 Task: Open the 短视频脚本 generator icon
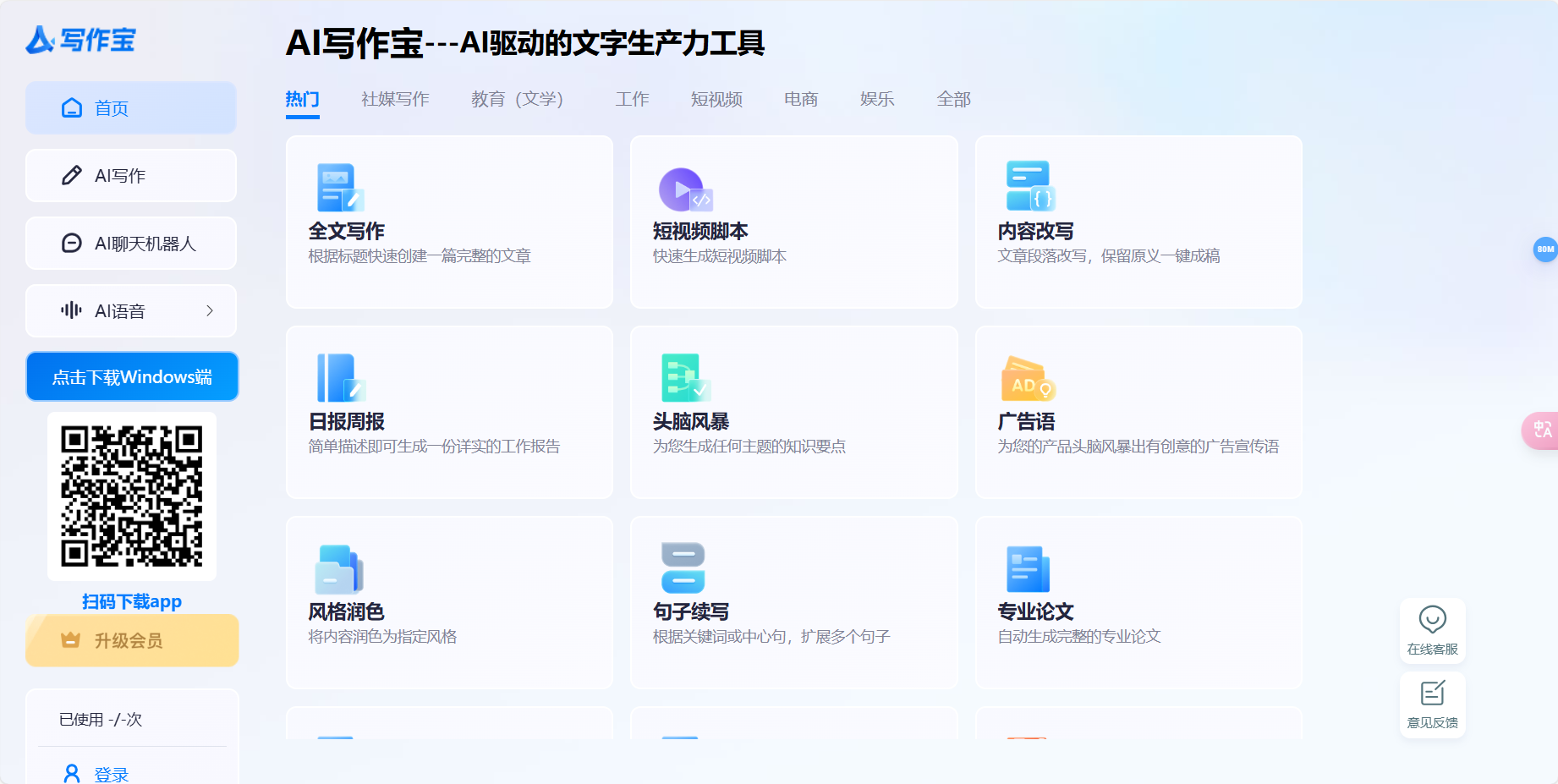[682, 186]
